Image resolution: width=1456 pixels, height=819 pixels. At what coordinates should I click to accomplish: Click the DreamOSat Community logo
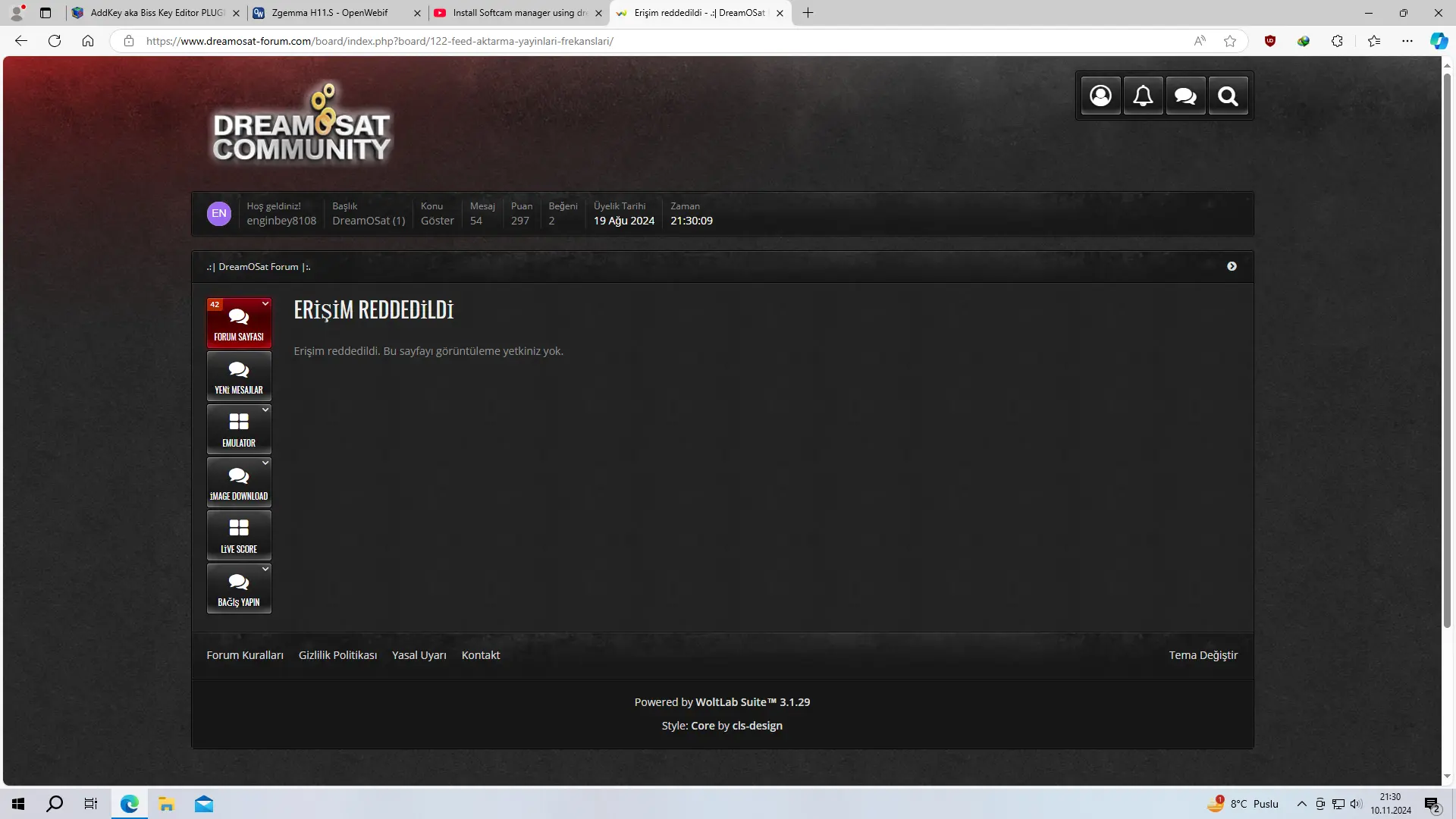[x=302, y=124]
